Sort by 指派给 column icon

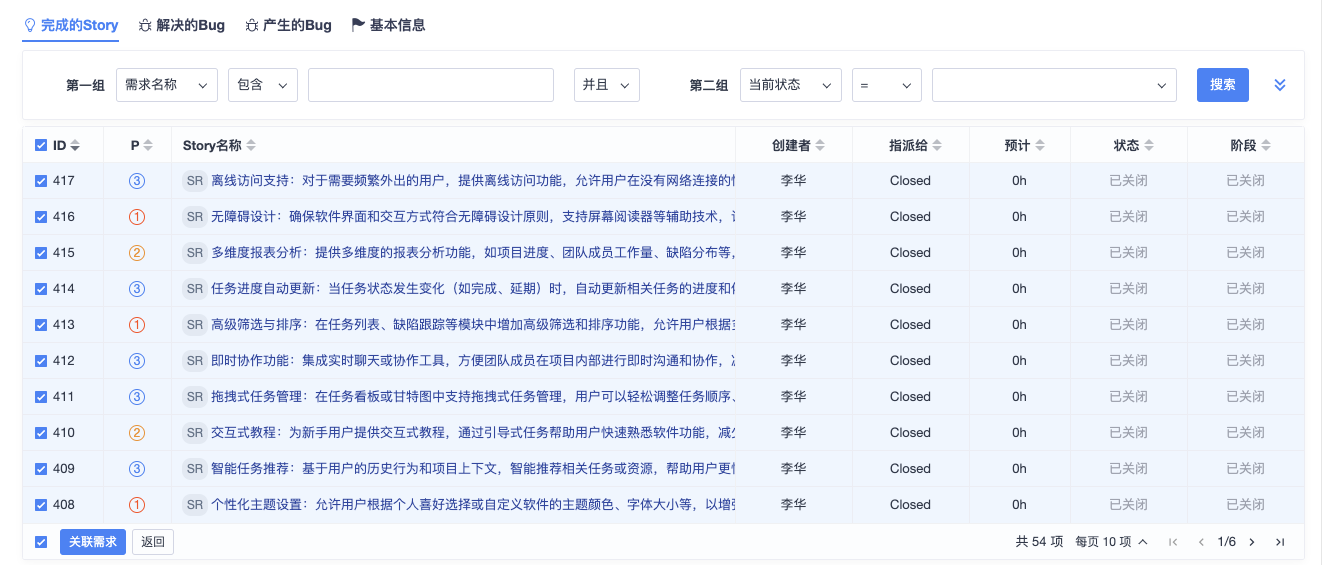pyautogui.click(x=937, y=146)
